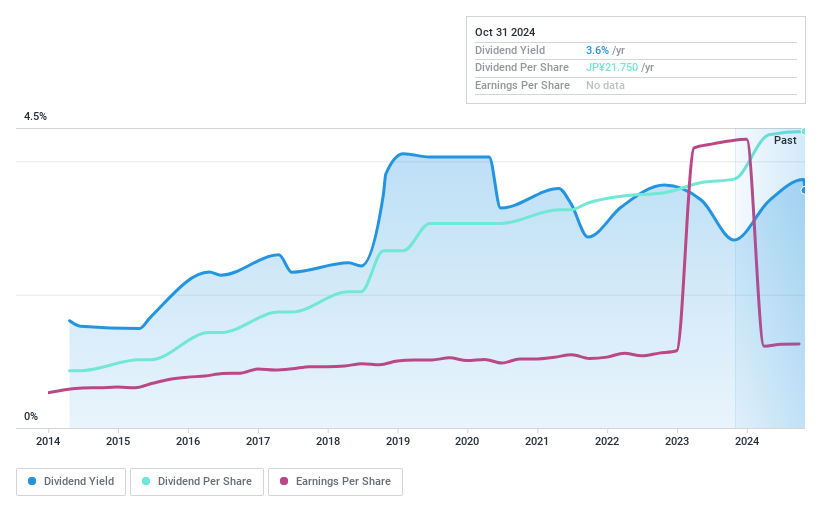Click the 2022 x-axis label
821x508 pixels.
607,441
